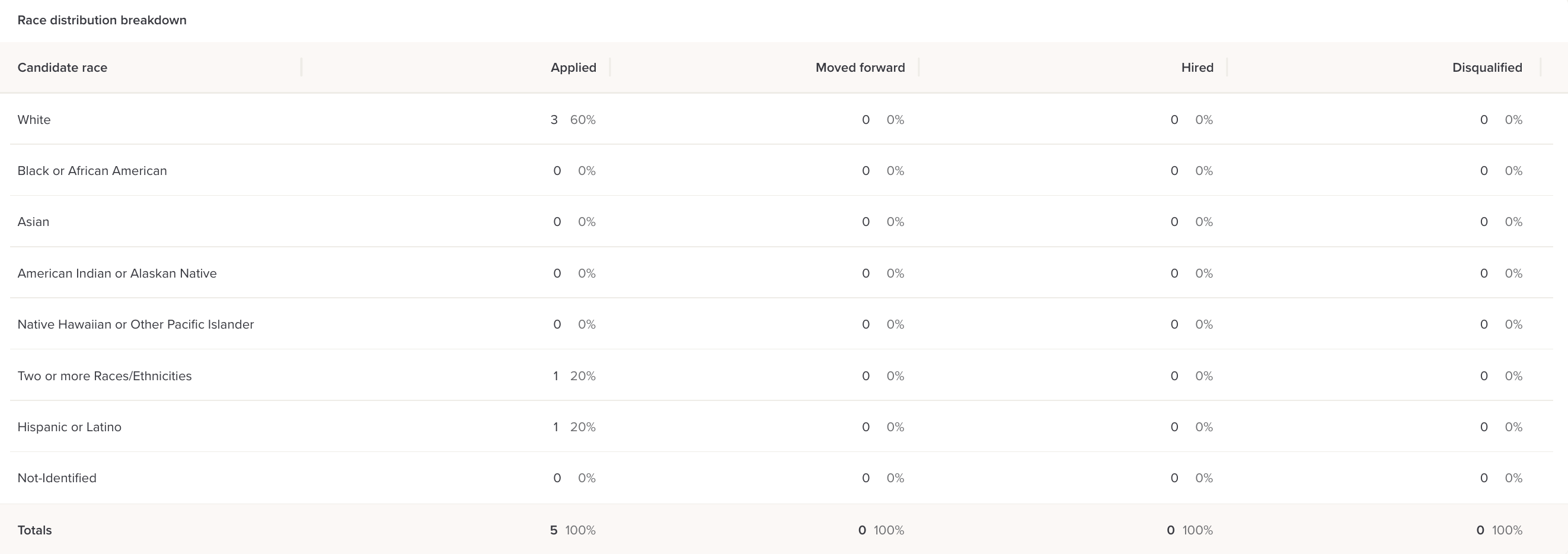
Task: Click the Moved forward column header
Action: click(860, 68)
